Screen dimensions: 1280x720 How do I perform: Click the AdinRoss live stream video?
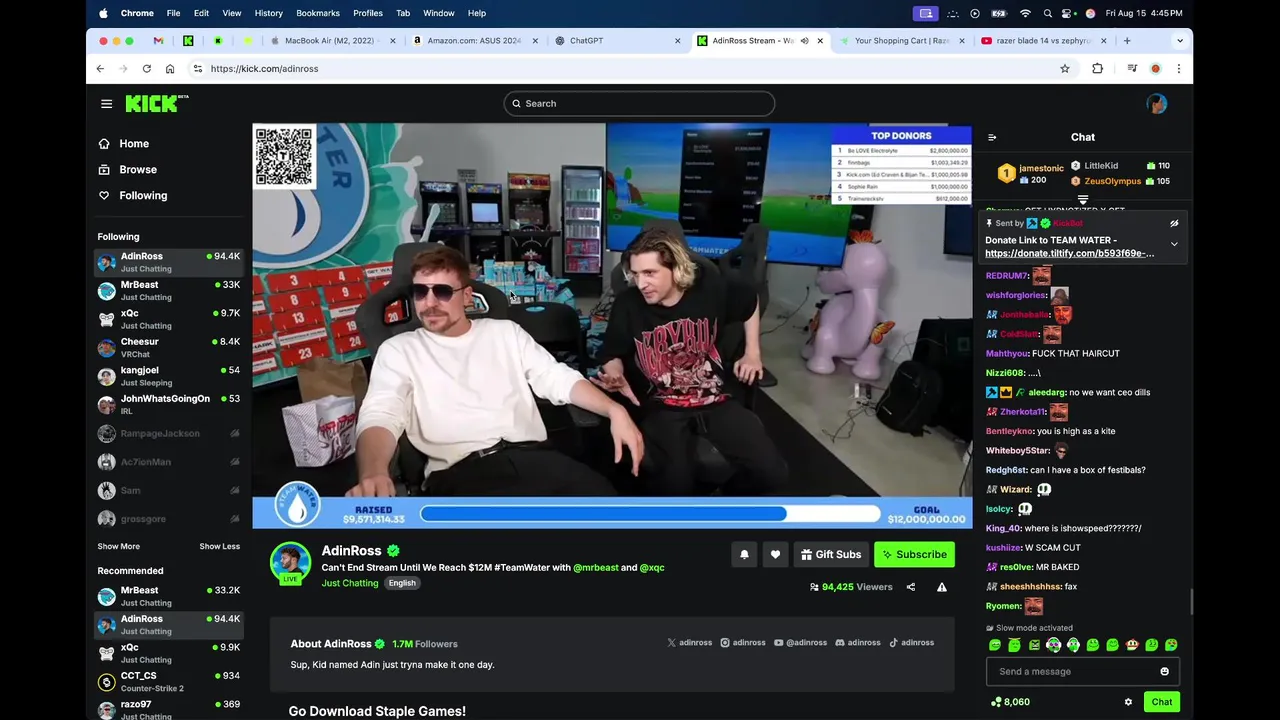coord(611,325)
